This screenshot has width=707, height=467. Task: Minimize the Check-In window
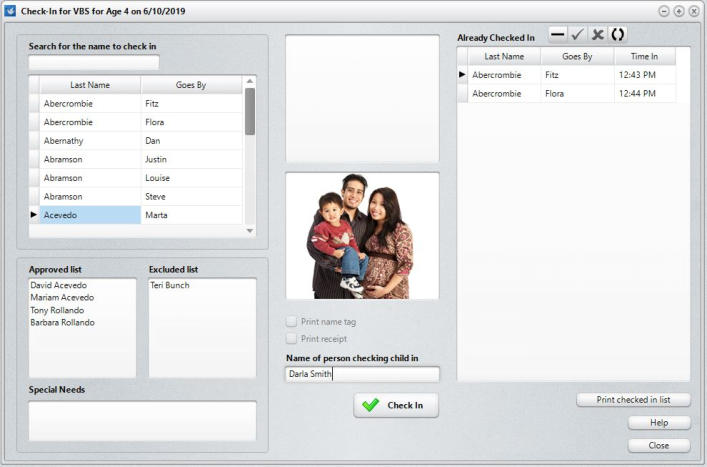664,11
